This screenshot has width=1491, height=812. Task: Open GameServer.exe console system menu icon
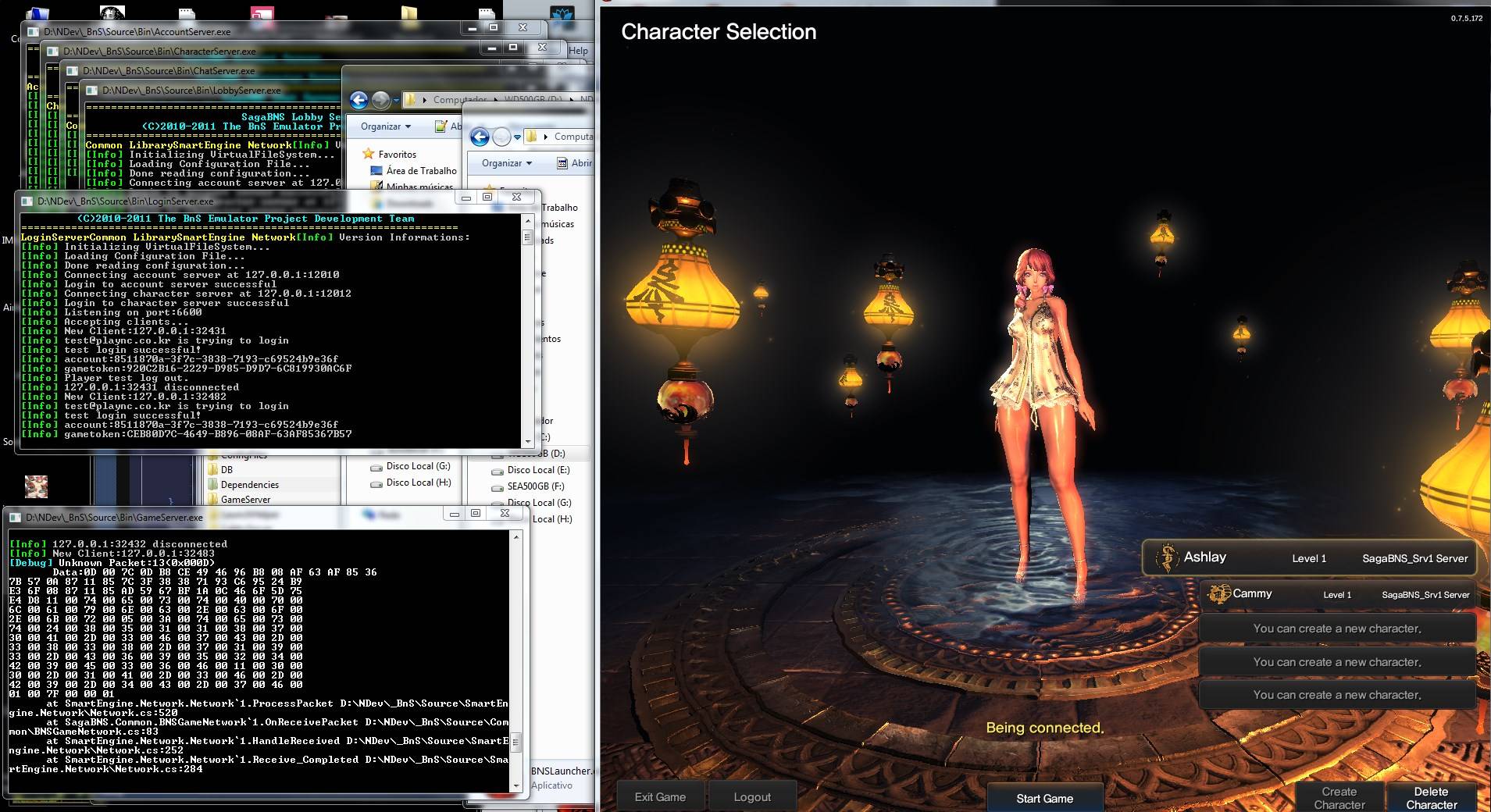[x=15, y=517]
